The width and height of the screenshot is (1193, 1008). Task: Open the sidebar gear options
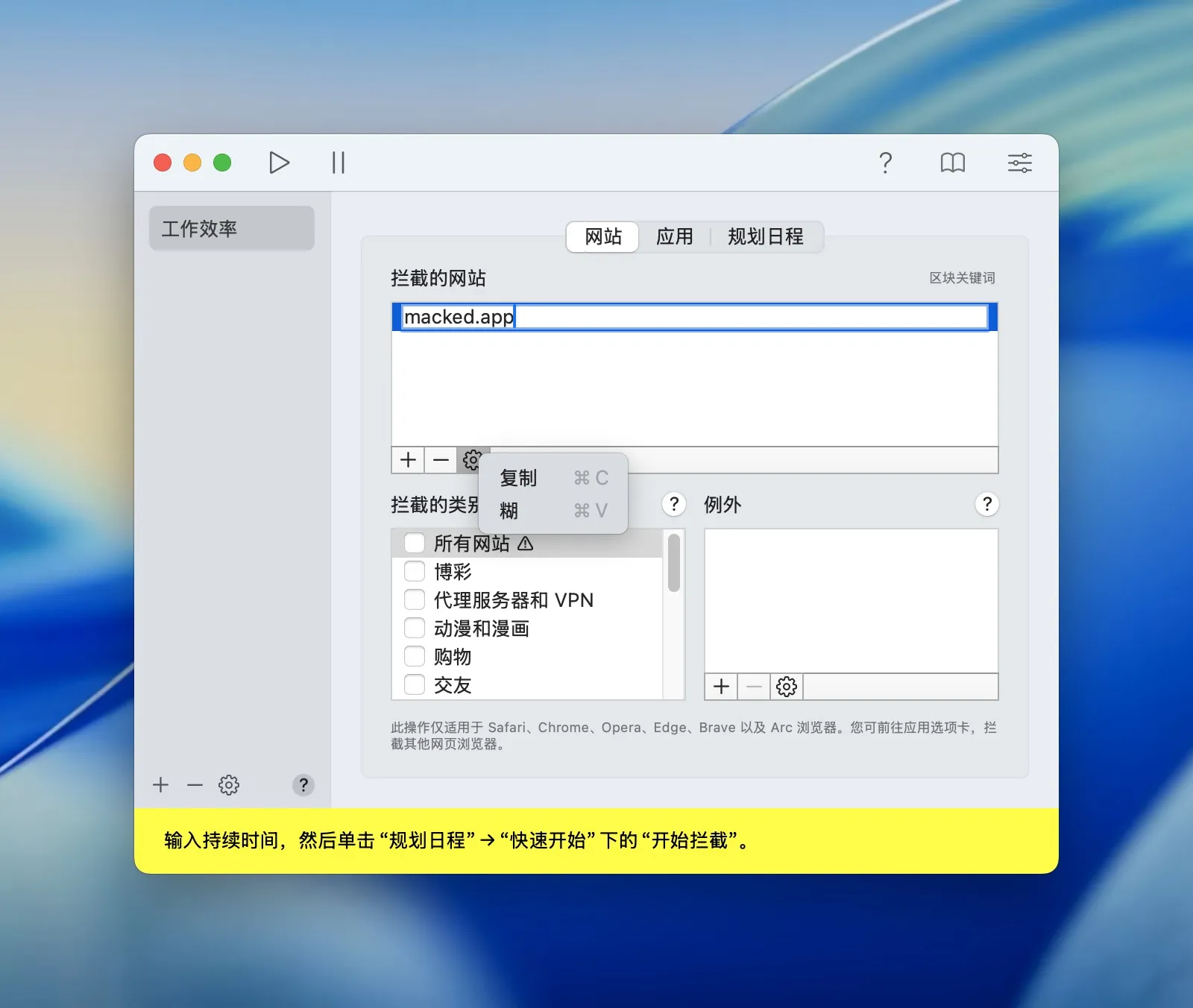click(x=229, y=785)
